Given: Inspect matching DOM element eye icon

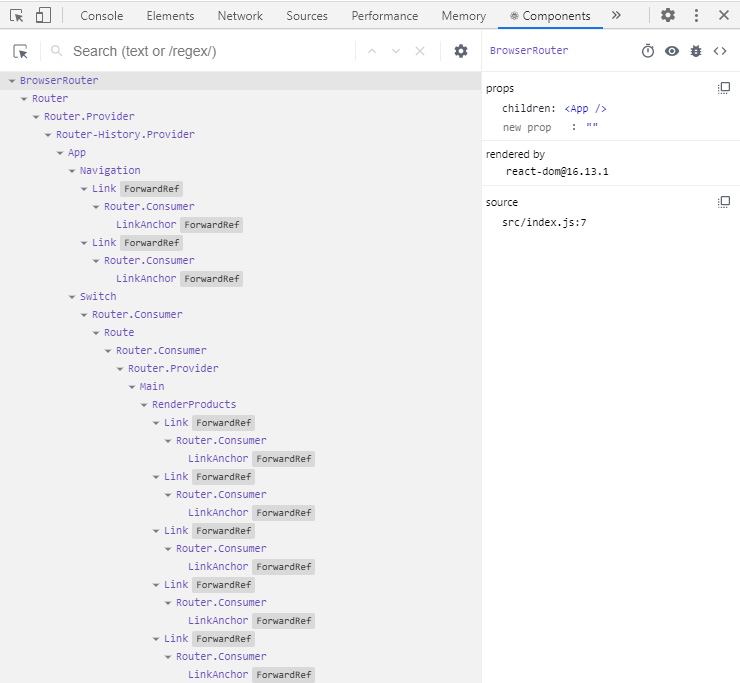Looking at the screenshot, I should click(x=672, y=51).
